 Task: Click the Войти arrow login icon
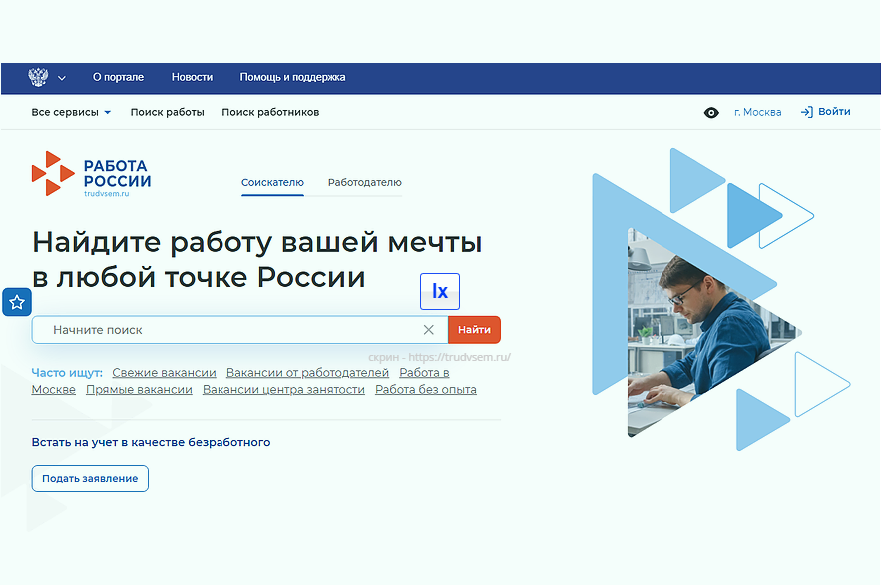(805, 112)
